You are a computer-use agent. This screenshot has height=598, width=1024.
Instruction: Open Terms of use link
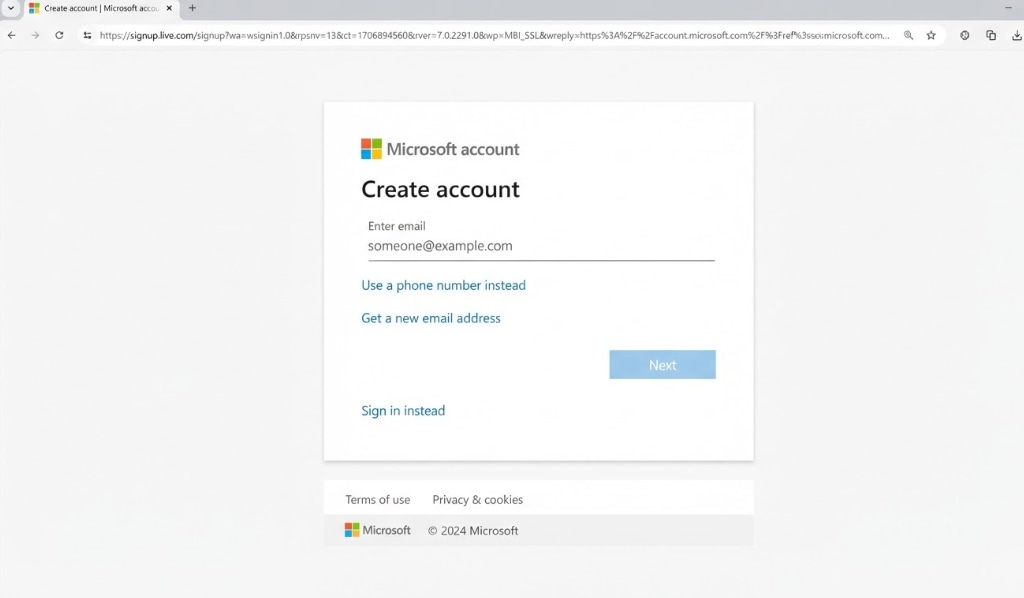(377, 499)
